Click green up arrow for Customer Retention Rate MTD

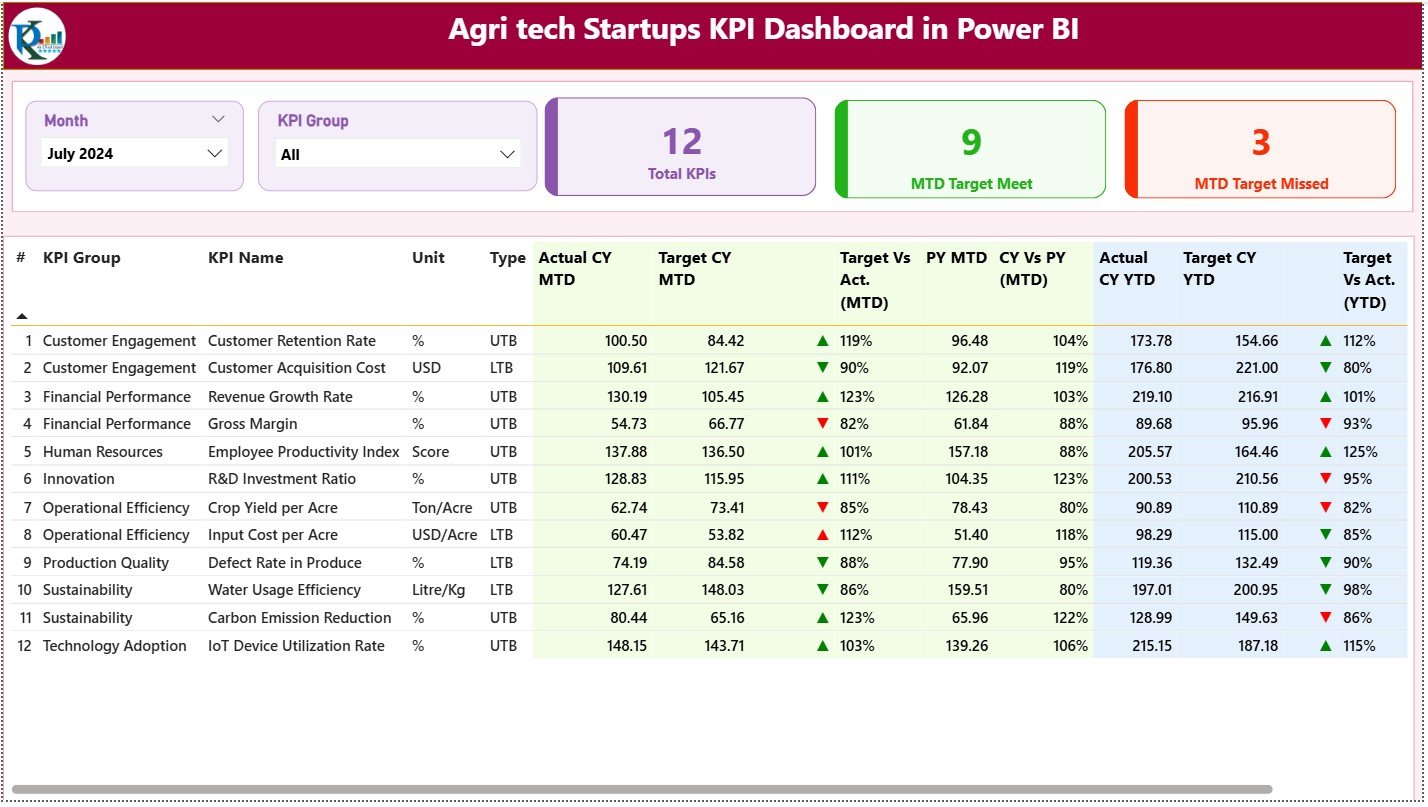(x=823, y=341)
